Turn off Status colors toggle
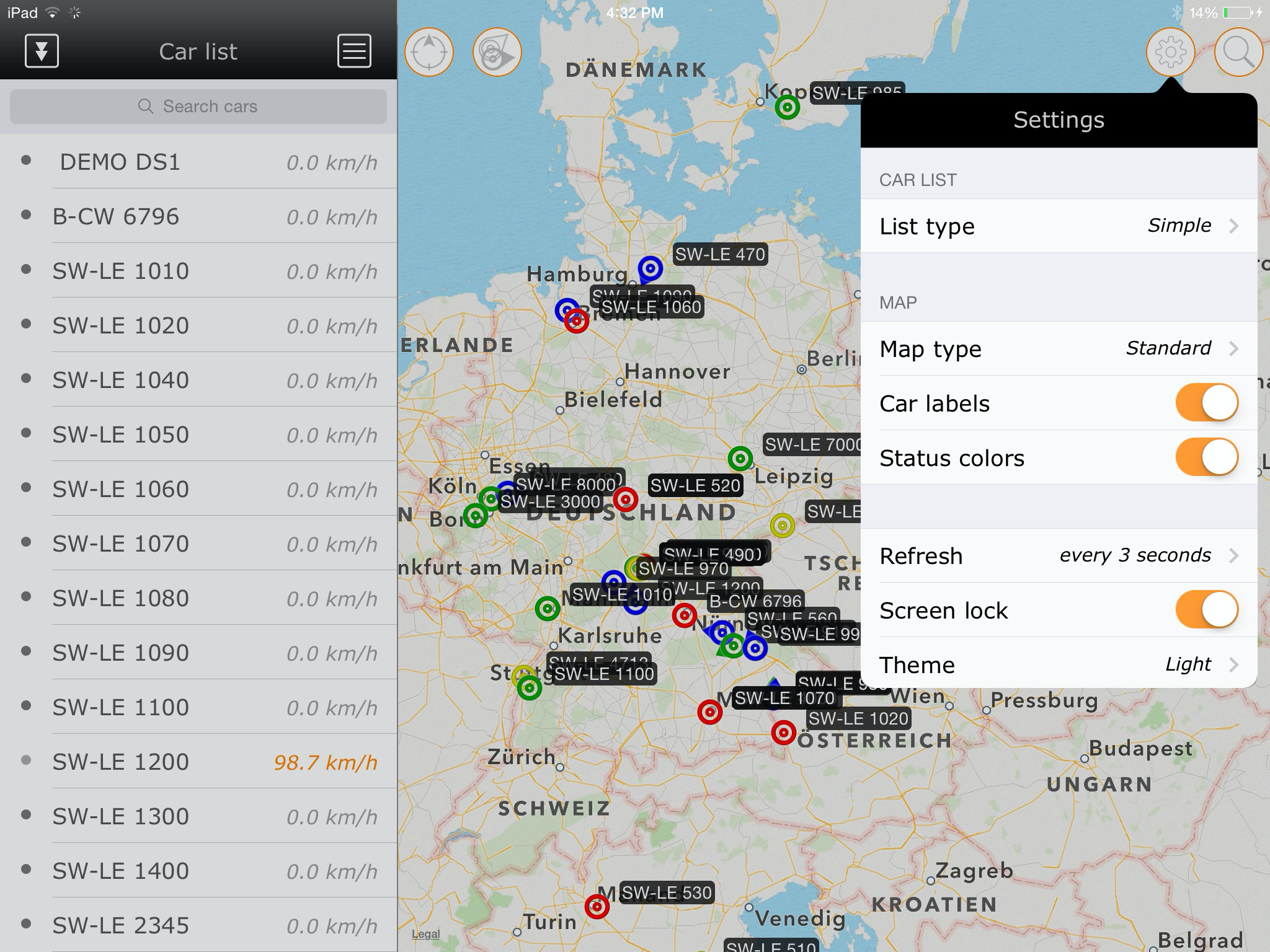Screen dimensions: 1270x952 coord(1206,457)
